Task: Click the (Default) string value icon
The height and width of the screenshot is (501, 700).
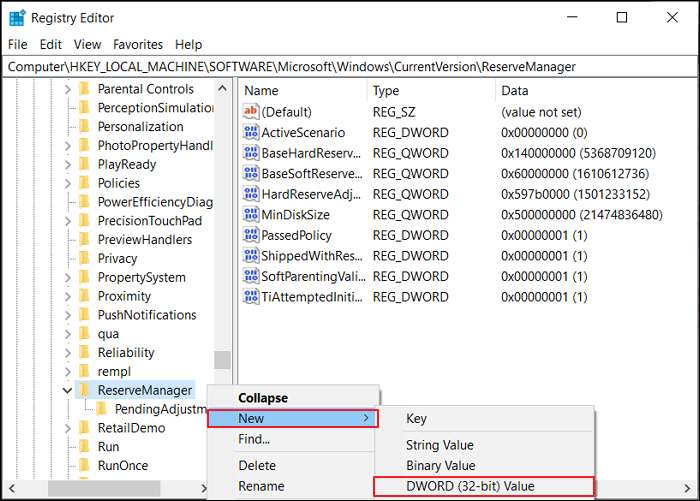Action: coord(251,112)
